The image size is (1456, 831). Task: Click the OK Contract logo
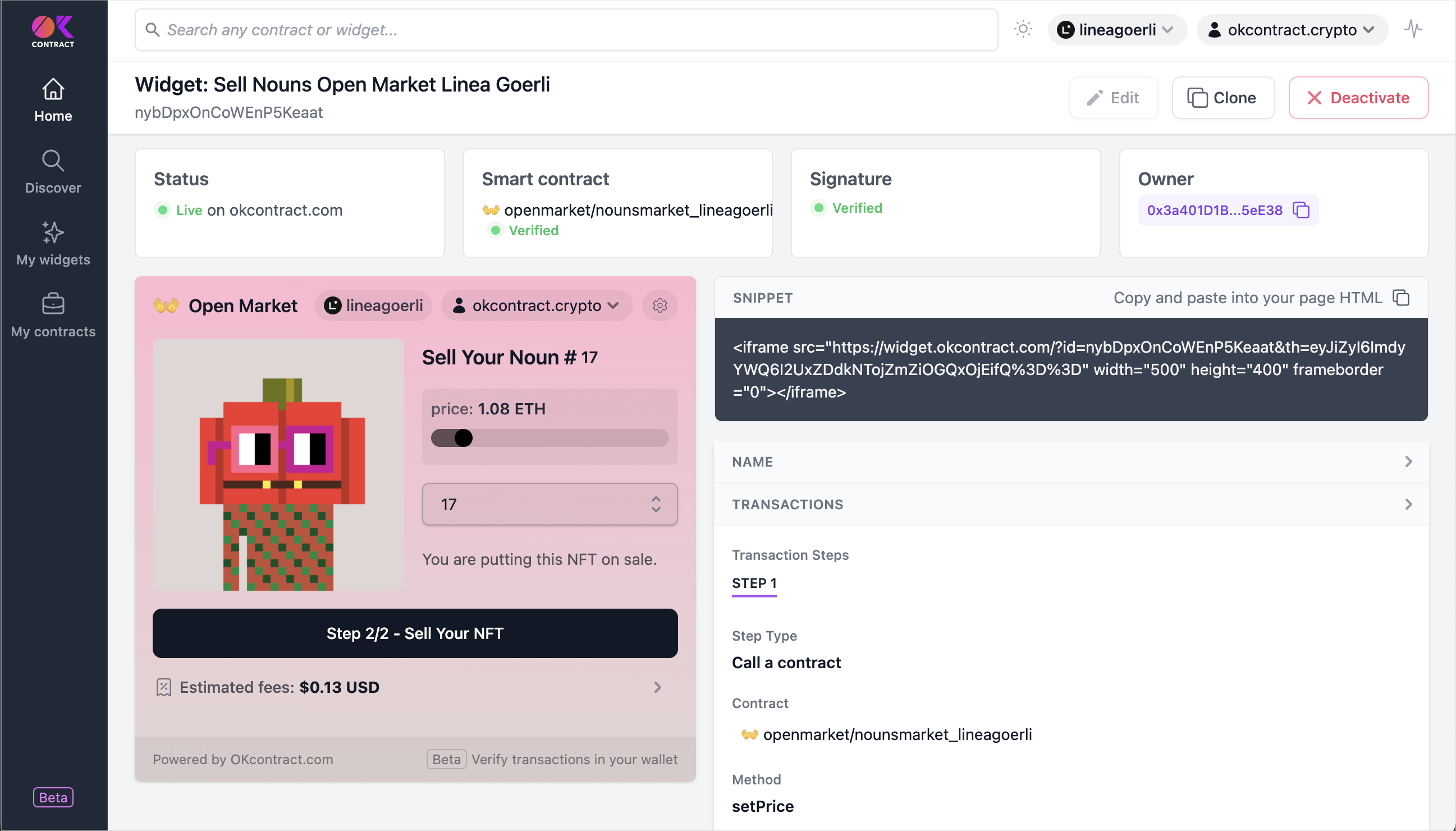[x=53, y=31]
